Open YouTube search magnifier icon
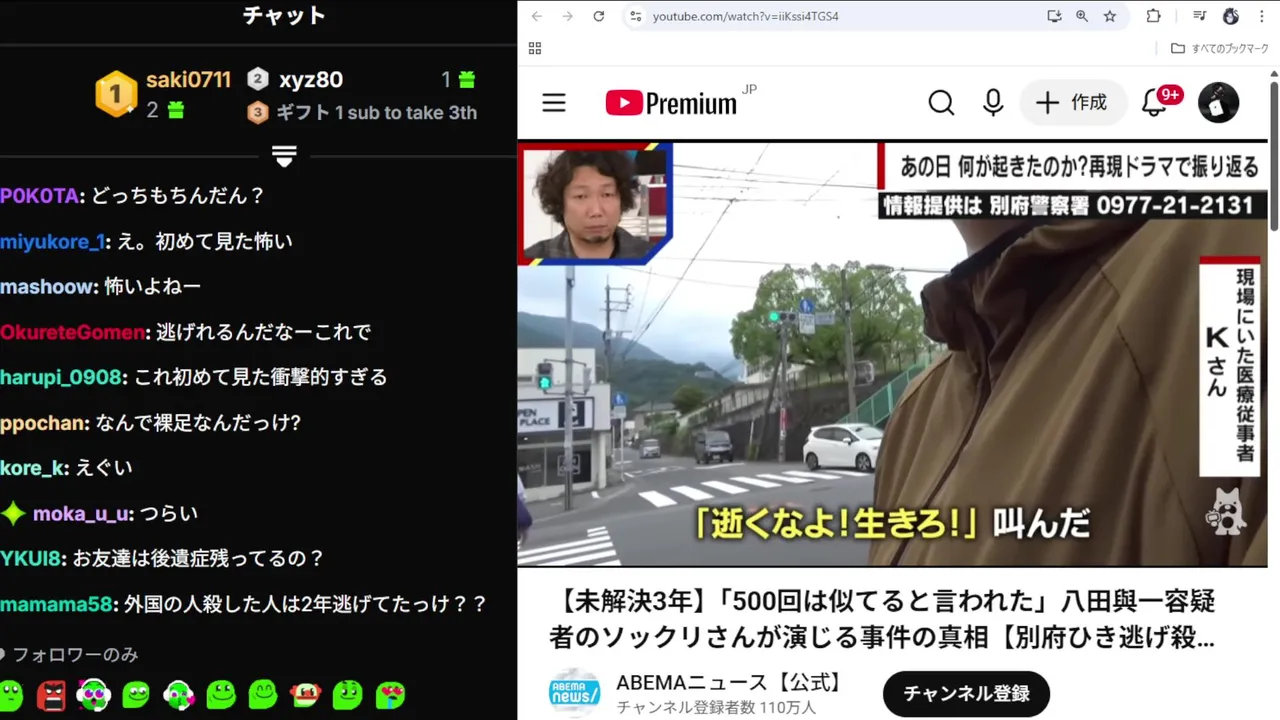1280x720 pixels. pos(941,103)
